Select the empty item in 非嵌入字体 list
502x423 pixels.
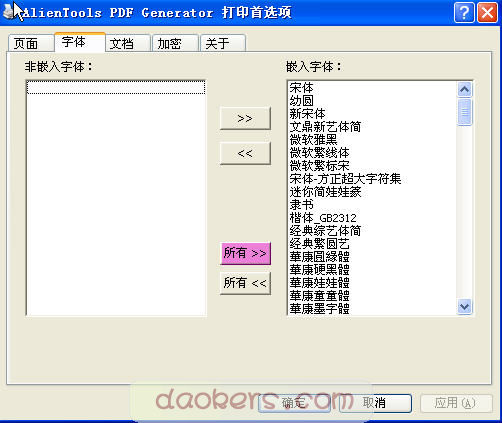(x=116, y=87)
